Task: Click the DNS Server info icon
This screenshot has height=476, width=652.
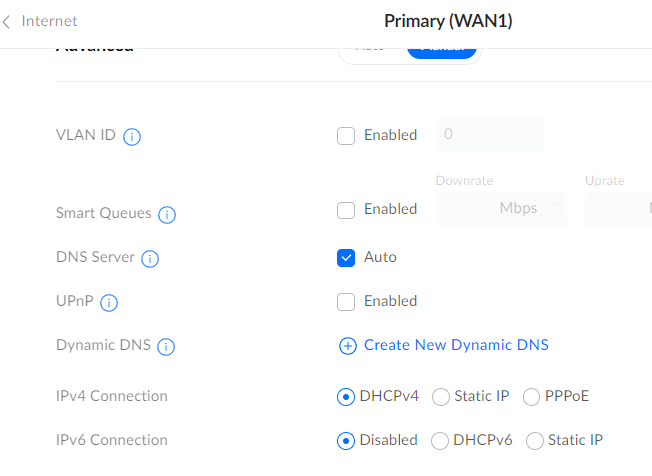Action: pos(150,259)
